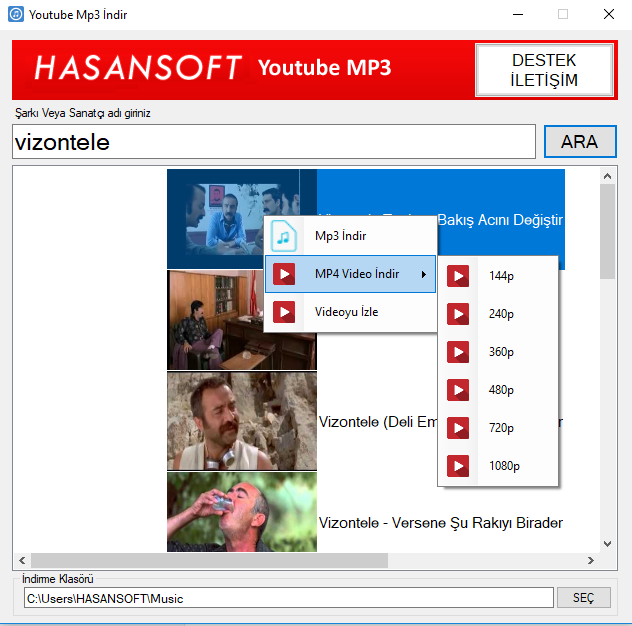Open the MP4 Video İndir submenu
632x626 pixels.
click(350, 274)
